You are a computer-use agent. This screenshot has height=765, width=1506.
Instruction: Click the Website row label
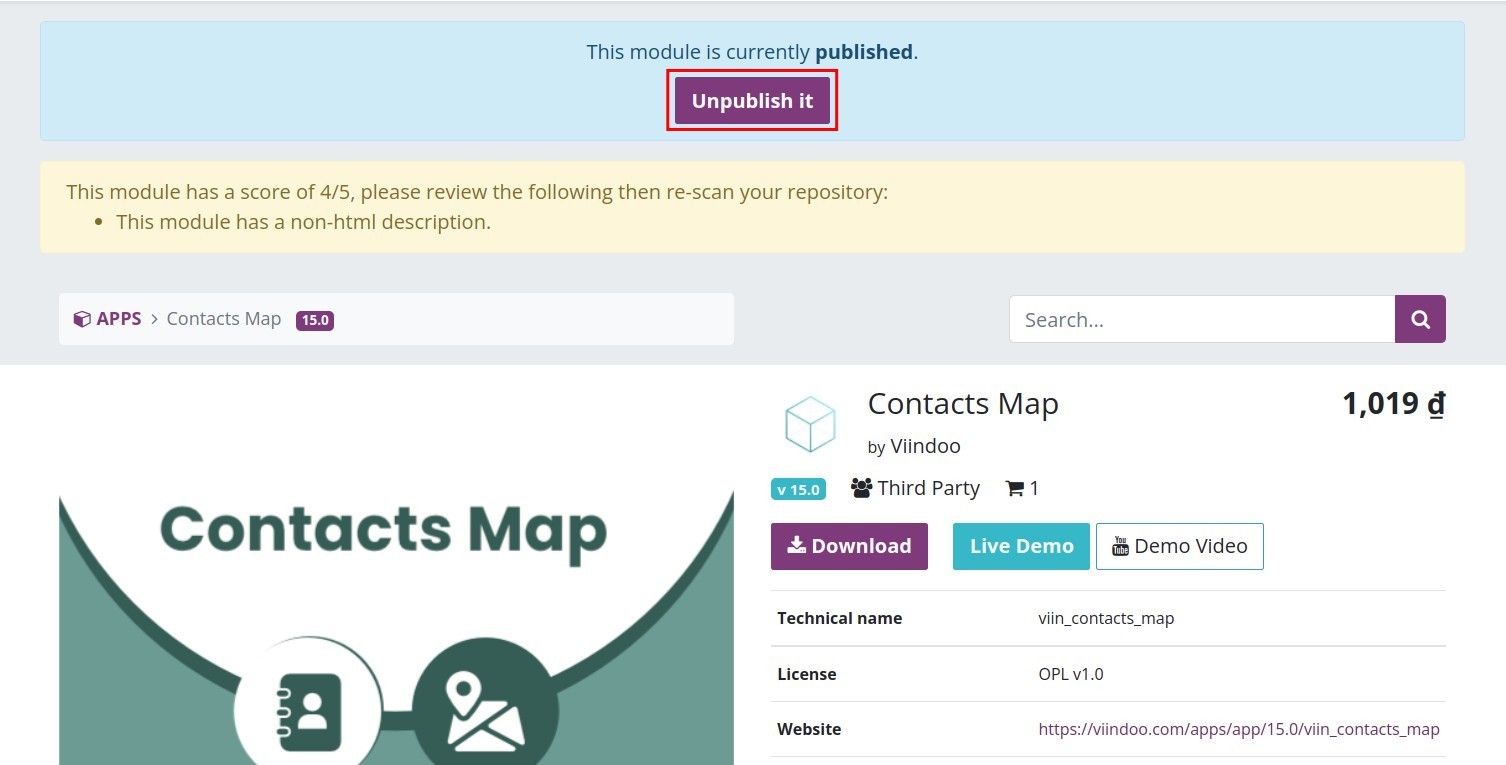809,729
